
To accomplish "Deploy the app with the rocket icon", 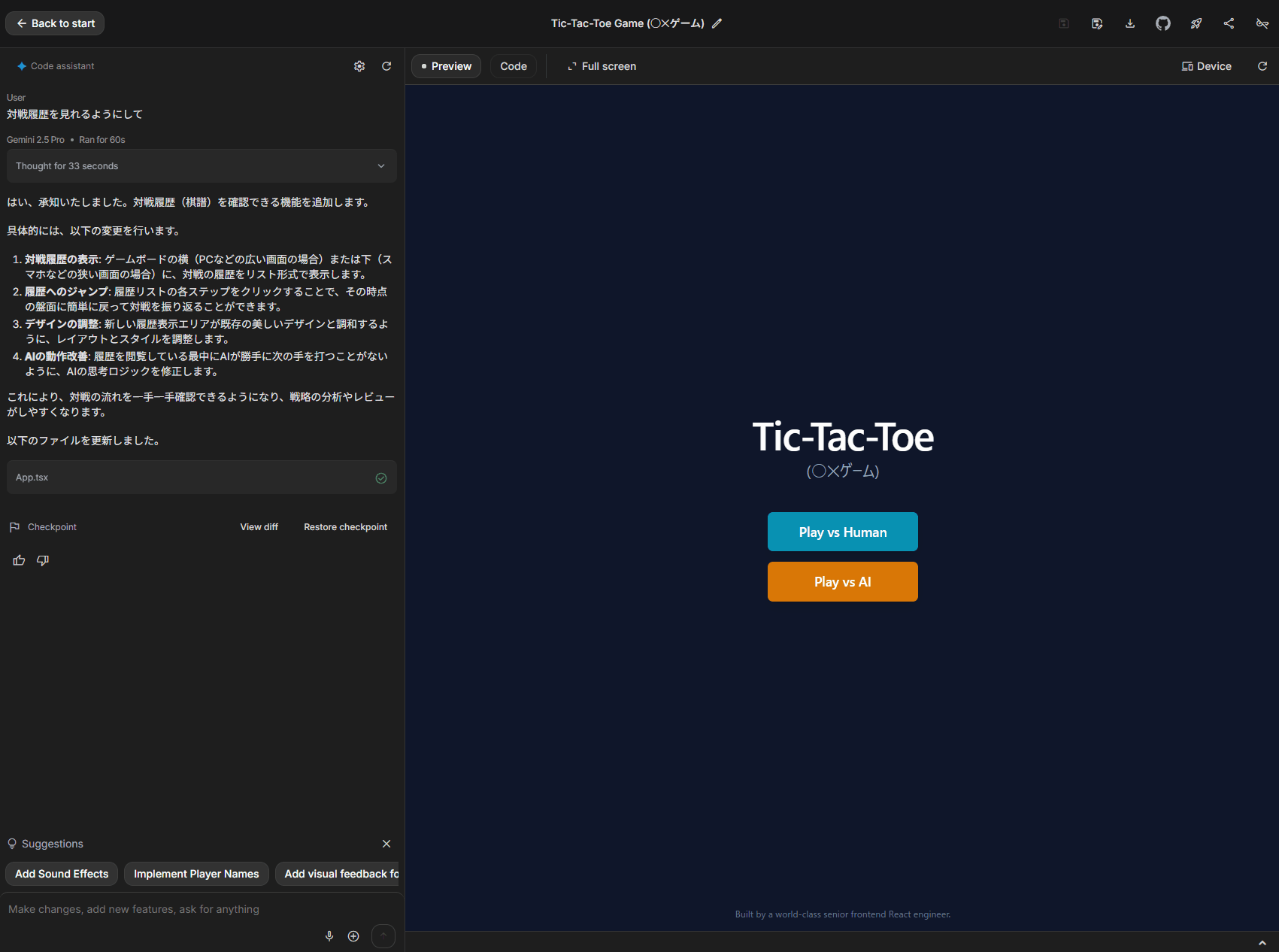I will (1196, 23).
